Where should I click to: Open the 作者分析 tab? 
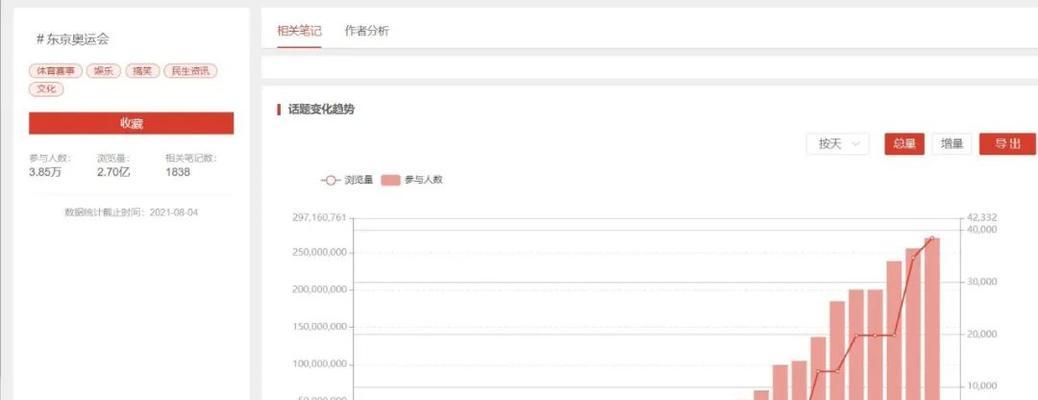(x=367, y=30)
